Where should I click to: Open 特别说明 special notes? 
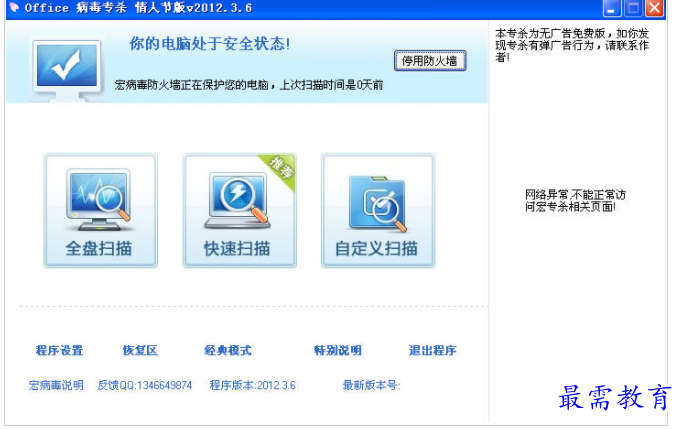(x=337, y=350)
